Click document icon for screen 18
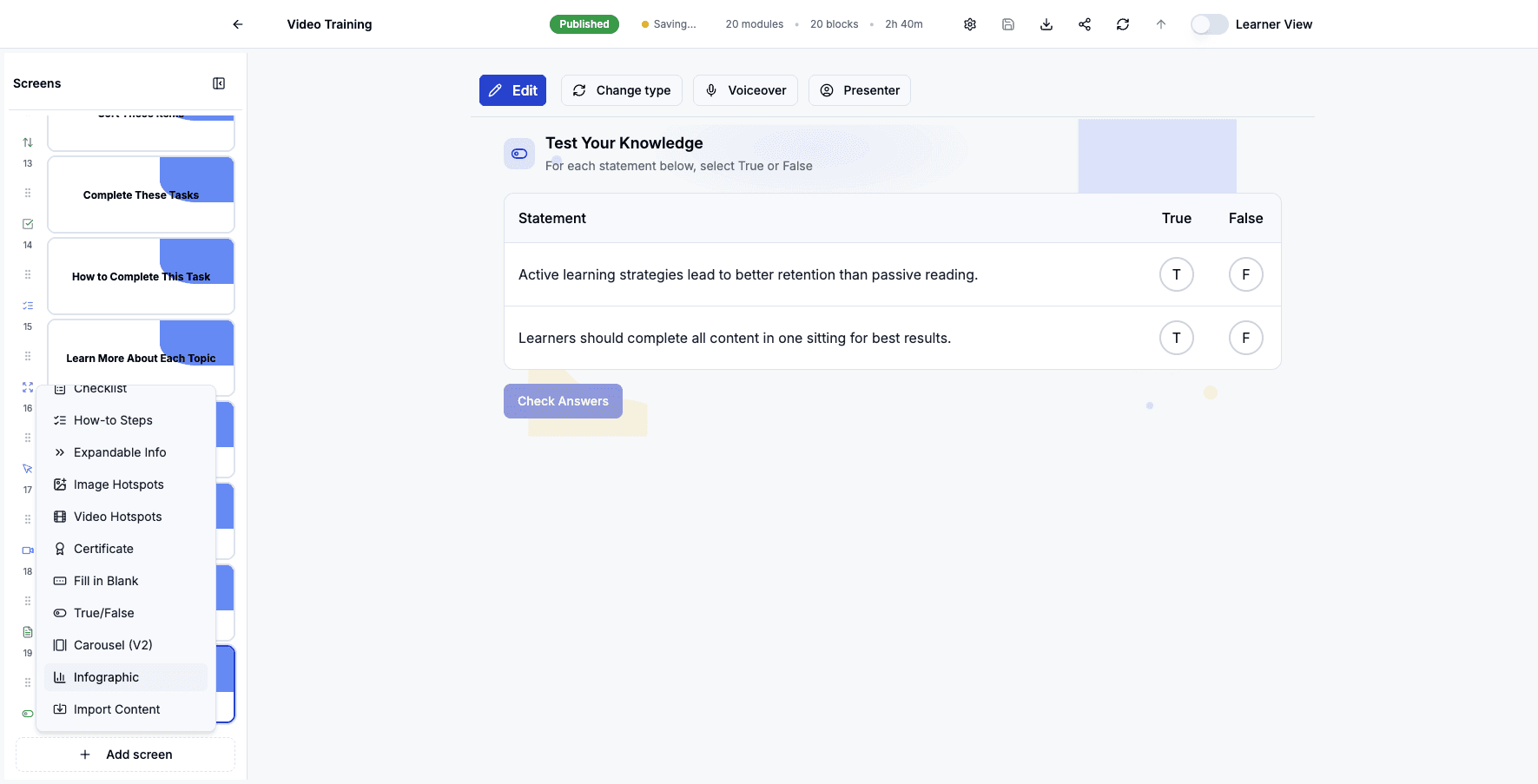 pos(28,632)
